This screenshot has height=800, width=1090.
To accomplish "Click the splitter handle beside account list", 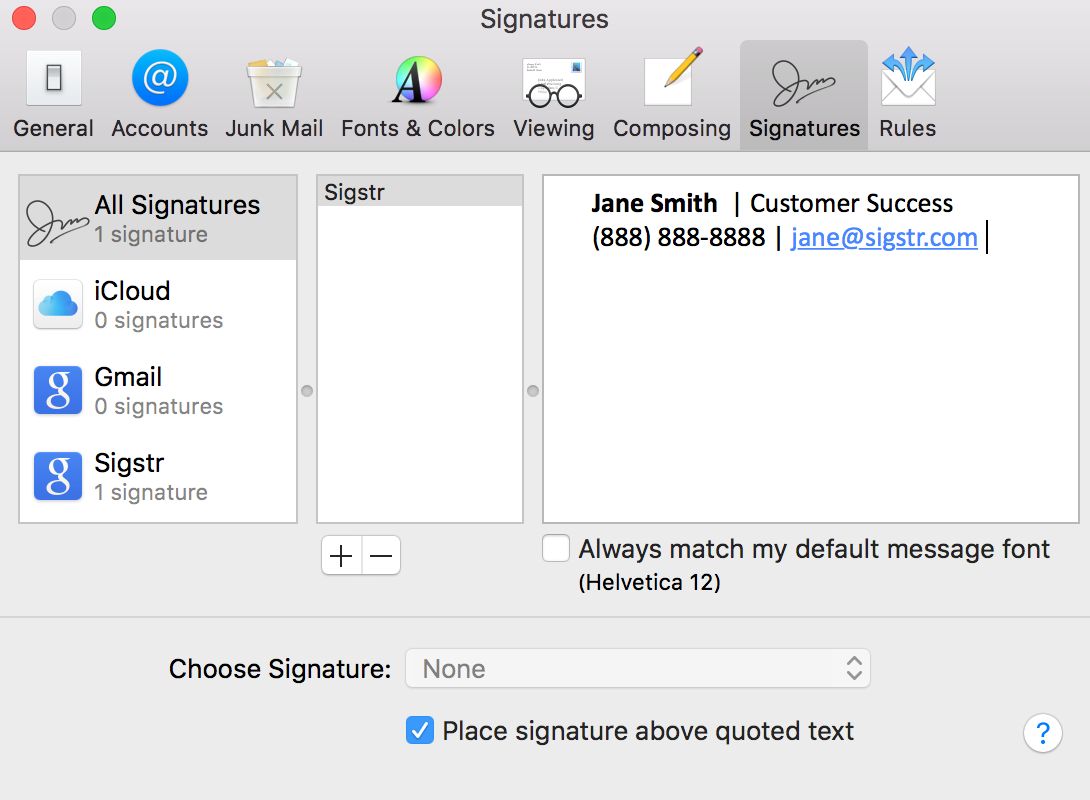I will pyautogui.click(x=307, y=391).
